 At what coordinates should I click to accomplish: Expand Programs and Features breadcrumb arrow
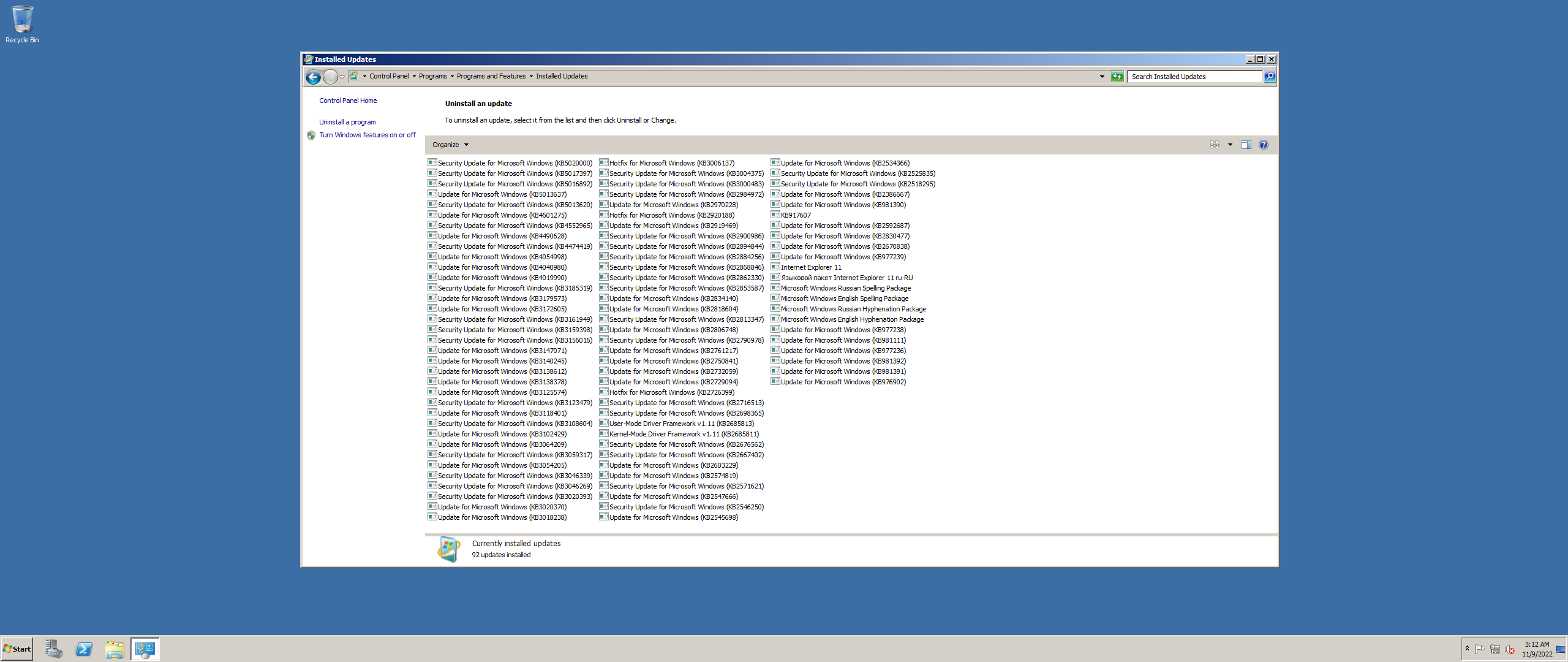[x=531, y=77]
